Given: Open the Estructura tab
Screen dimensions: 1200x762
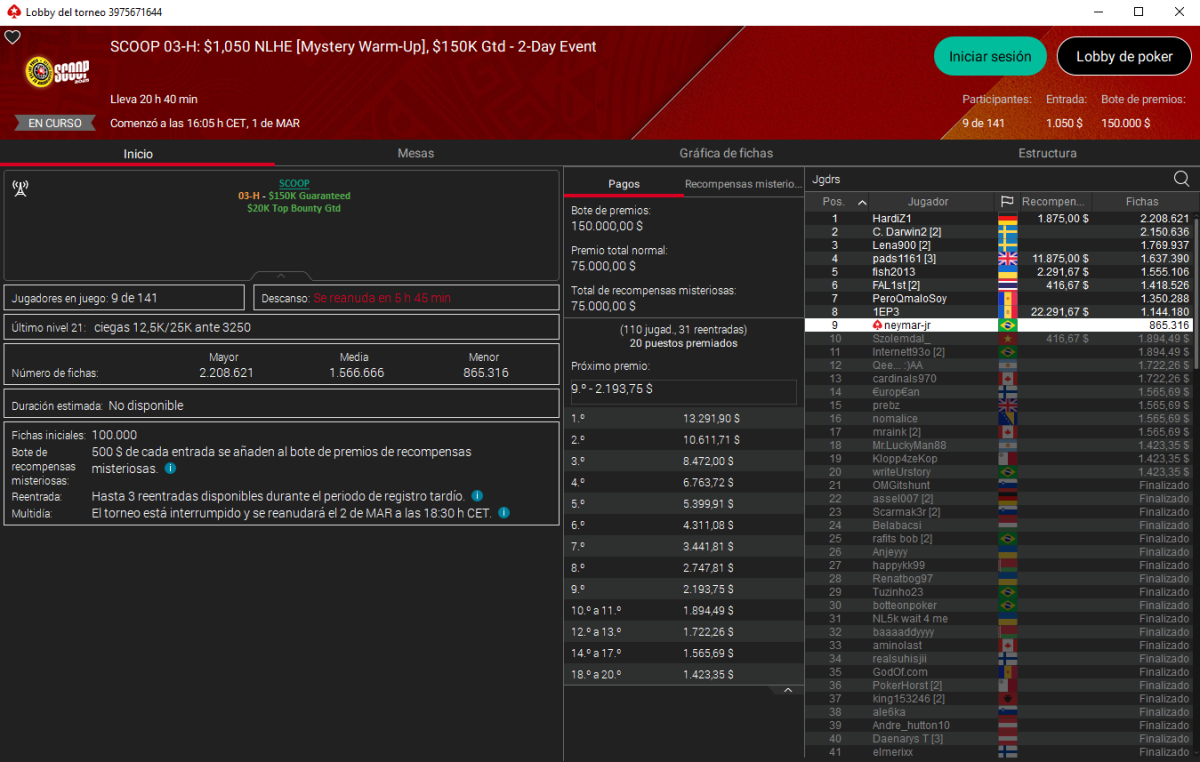Looking at the screenshot, I should point(1047,153).
